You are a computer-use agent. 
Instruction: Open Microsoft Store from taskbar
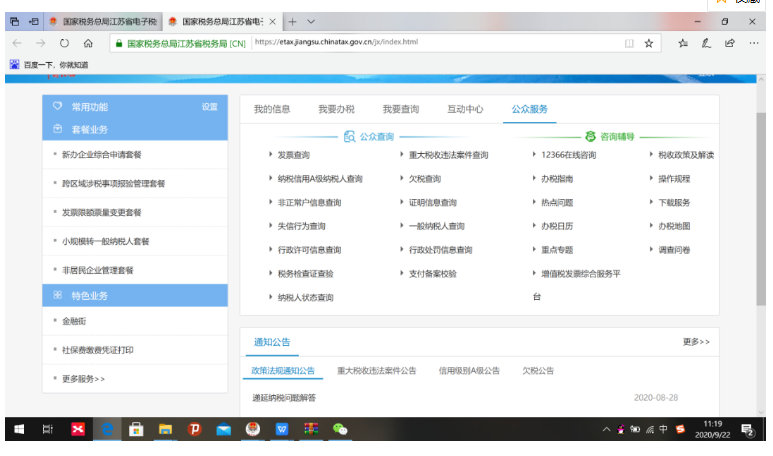(x=136, y=429)
